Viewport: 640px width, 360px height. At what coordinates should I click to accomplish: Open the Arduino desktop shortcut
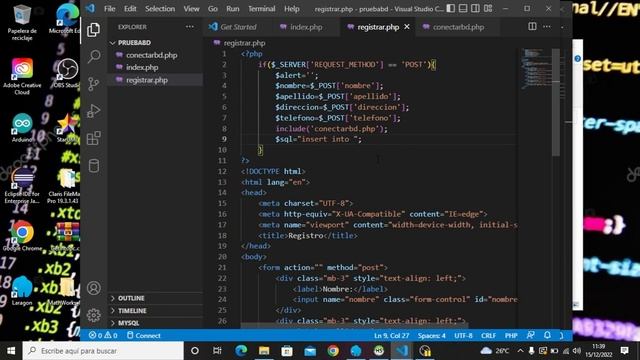(22, 128)
